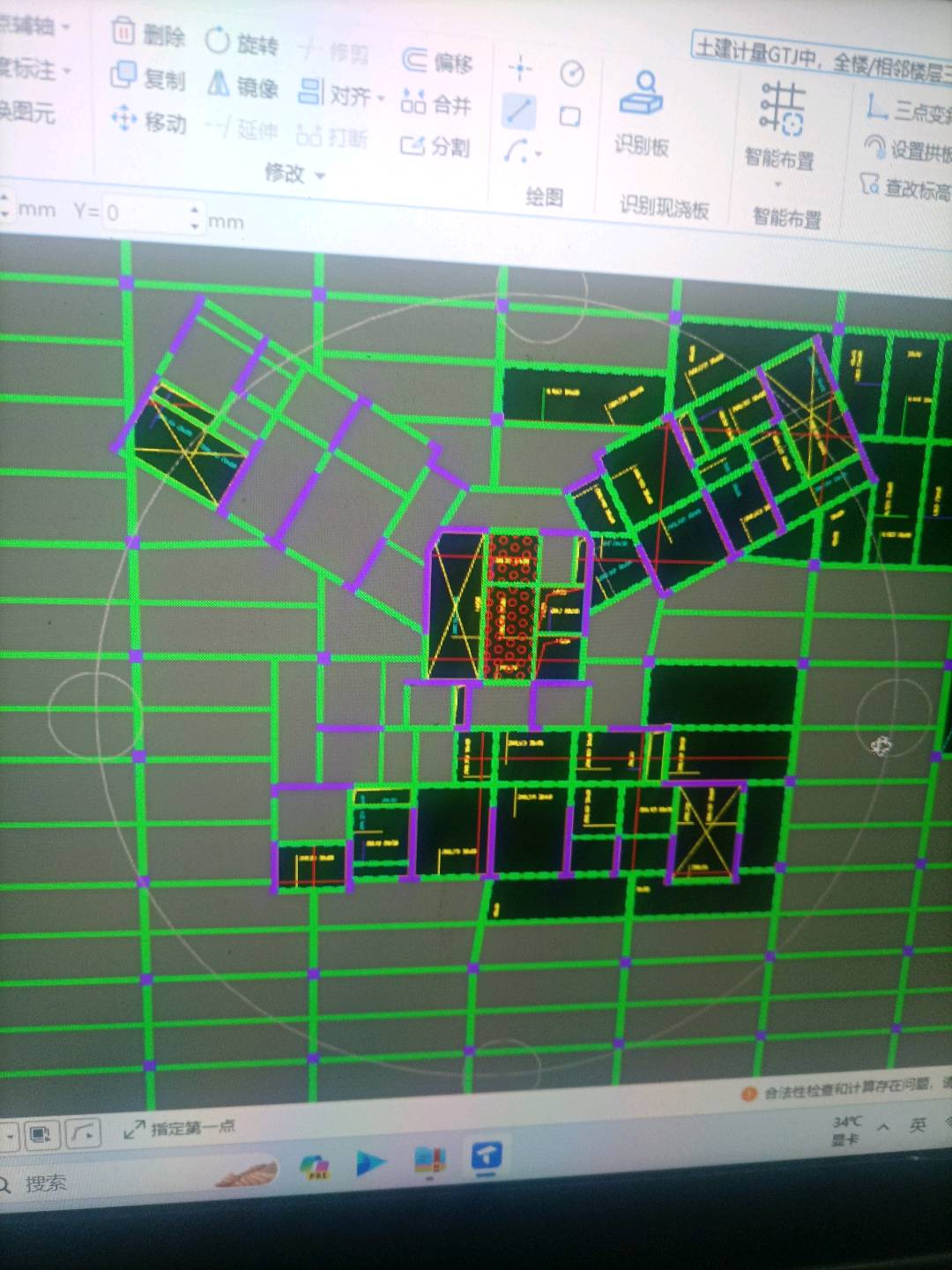Select the 偏移 (Offset) tool

437,61
